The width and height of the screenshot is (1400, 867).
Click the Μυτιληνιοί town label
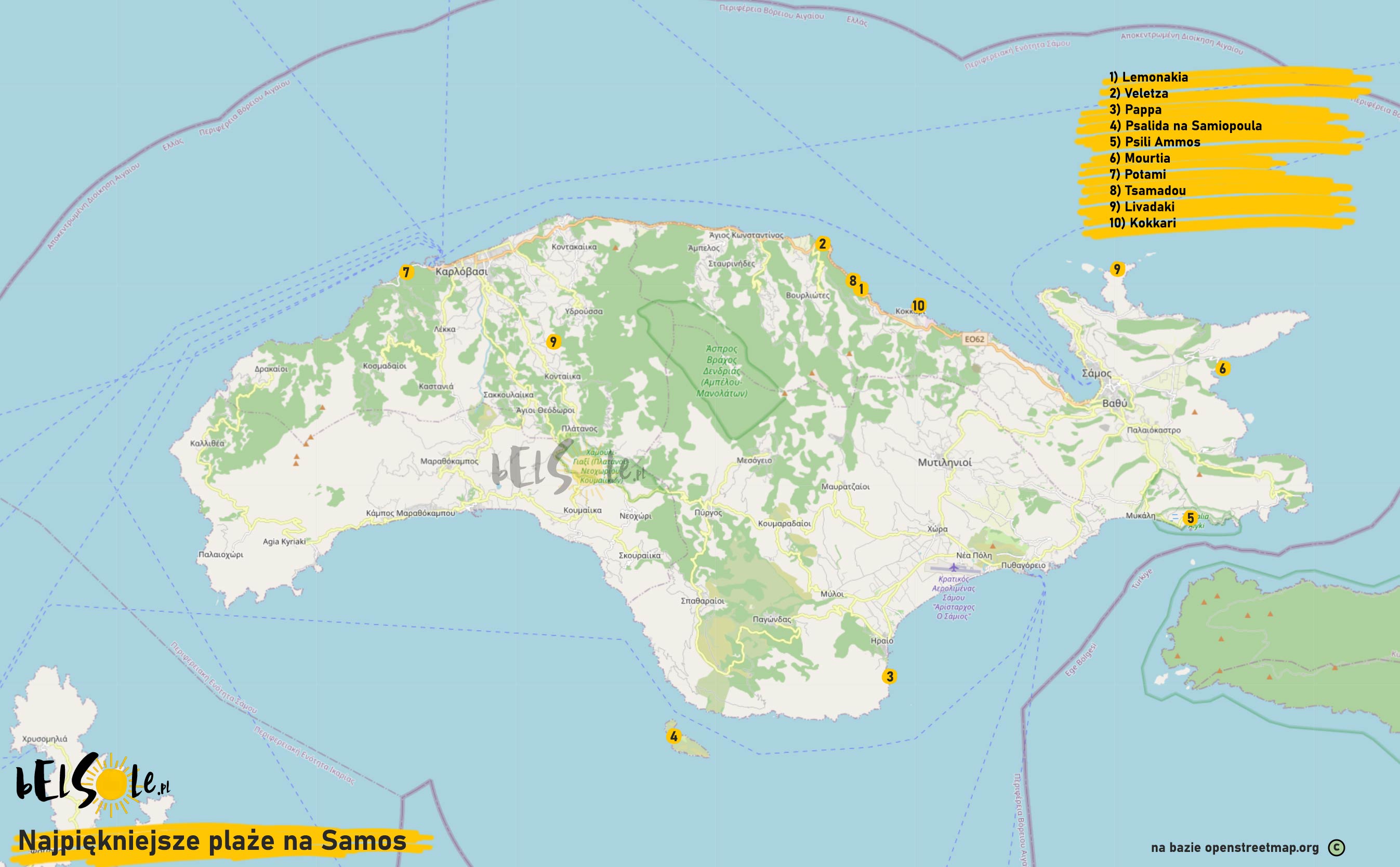[x=944, y=462]
